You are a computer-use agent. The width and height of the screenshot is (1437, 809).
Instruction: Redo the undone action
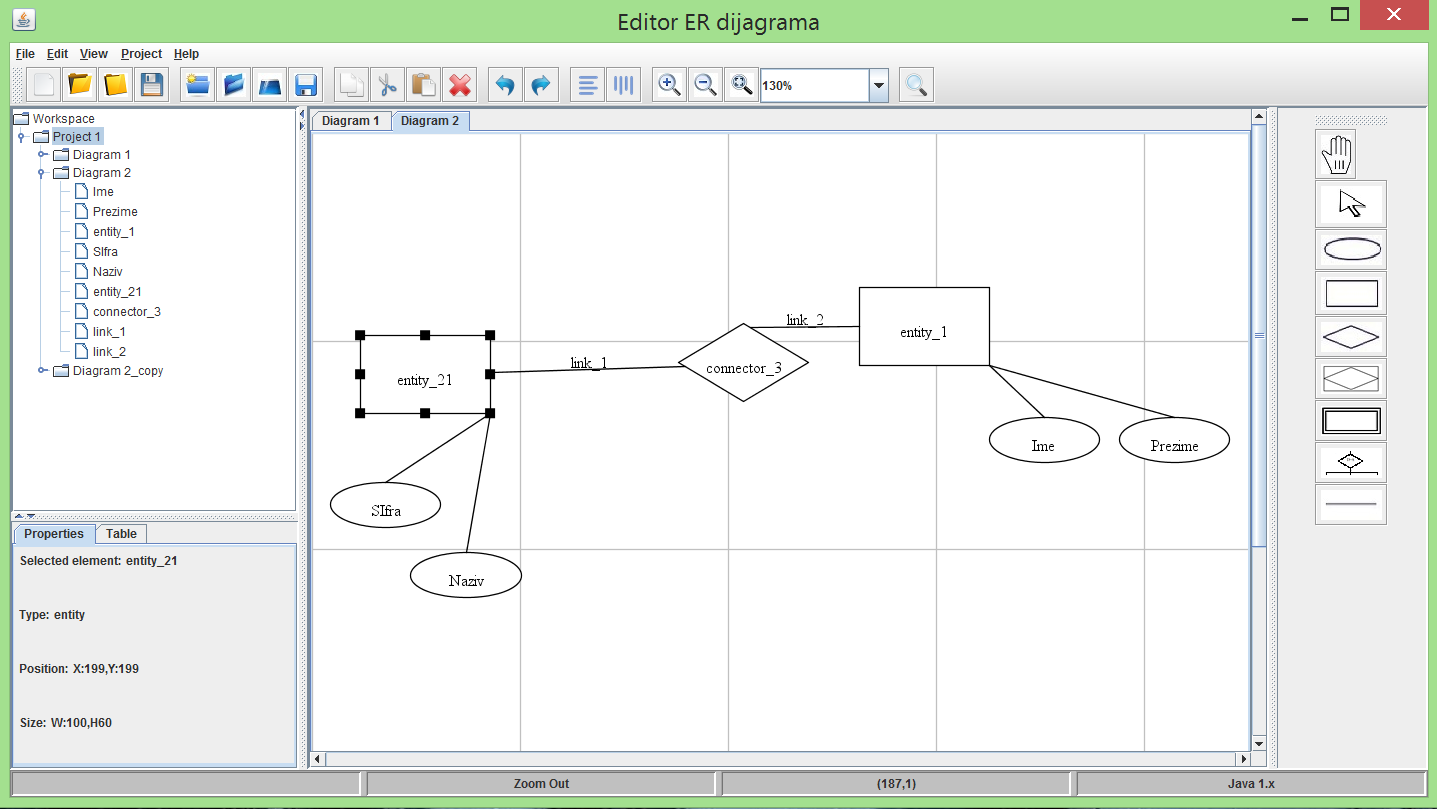click(x=541, y=85)
